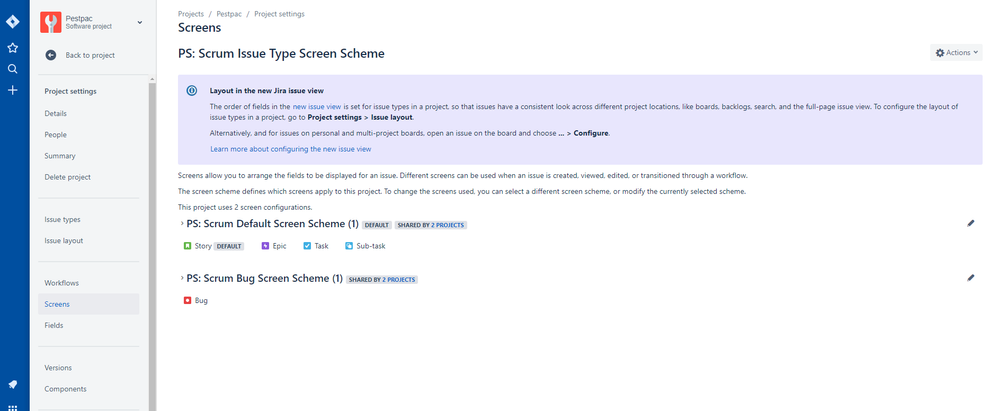
Task: Expand the Pestpac project switcher chevron
Action: 140,23
